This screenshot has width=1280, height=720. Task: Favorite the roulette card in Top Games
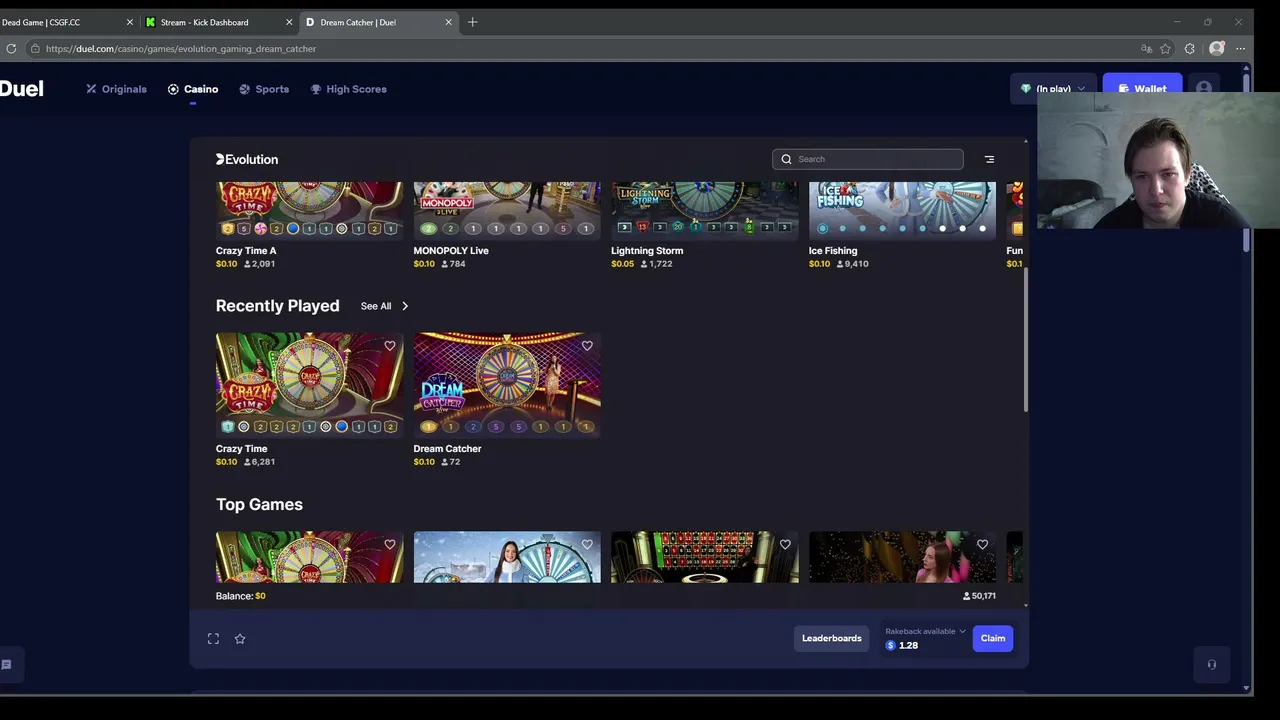(x=785, y=545)
